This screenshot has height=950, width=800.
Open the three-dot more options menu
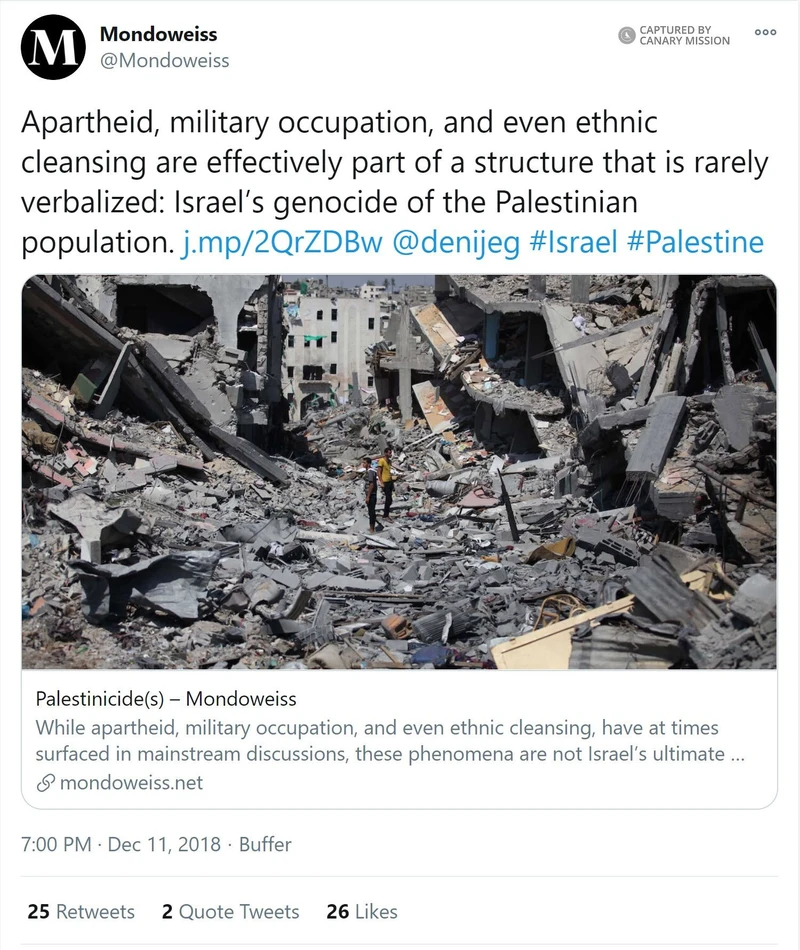[x=764, y=31]
